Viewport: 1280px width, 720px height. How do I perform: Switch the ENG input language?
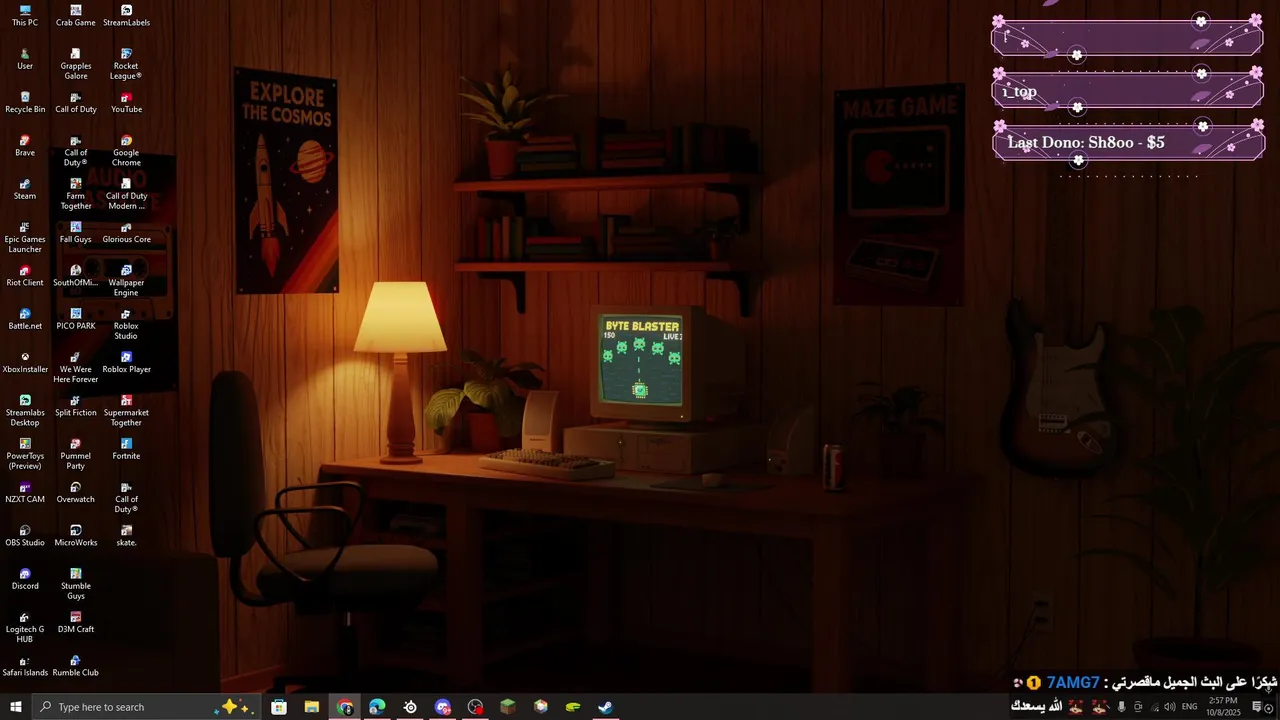click(x=1190, y=707)
